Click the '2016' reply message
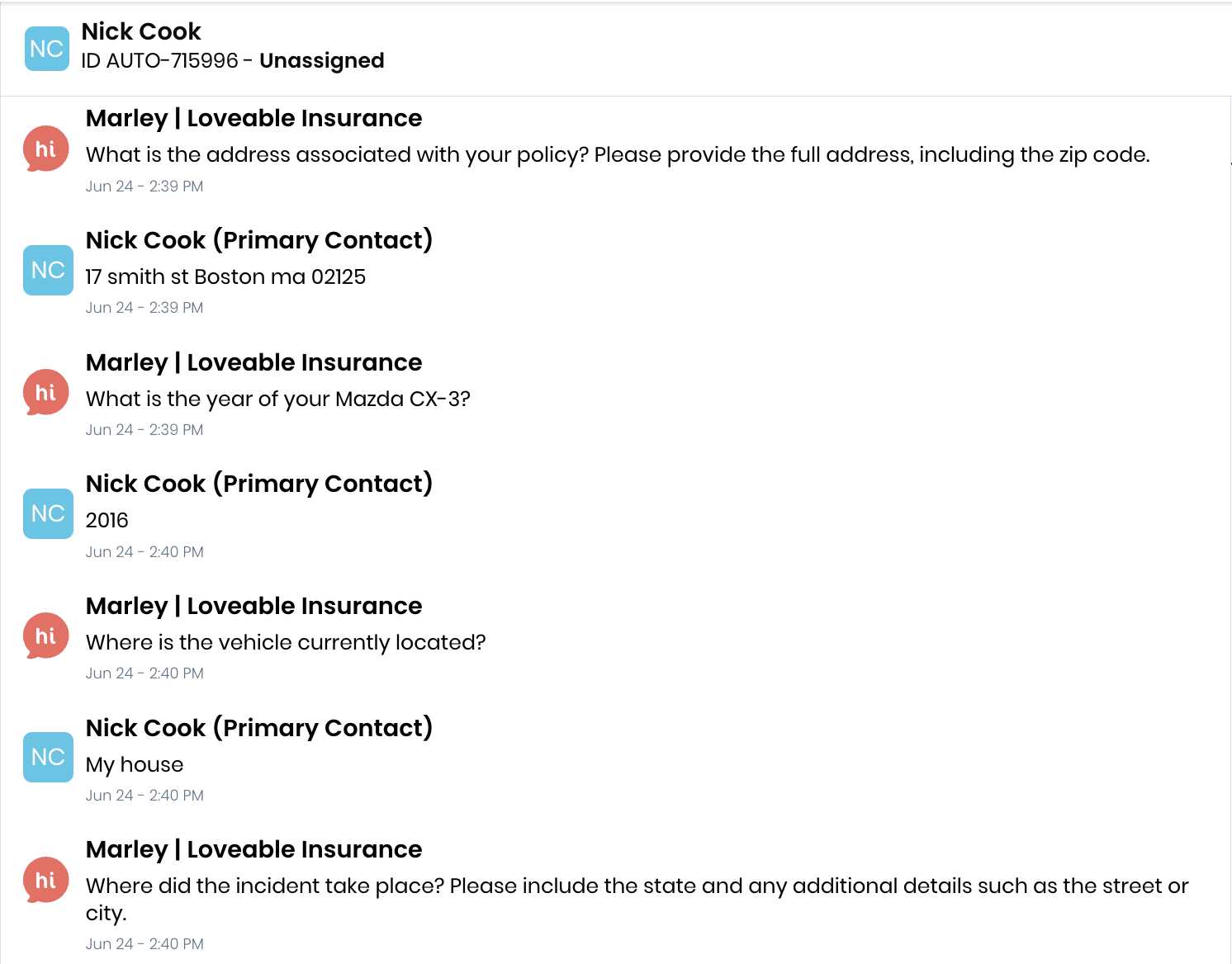Image resolution: width=1232 pixels, height=964 pixels. [107, 520]
